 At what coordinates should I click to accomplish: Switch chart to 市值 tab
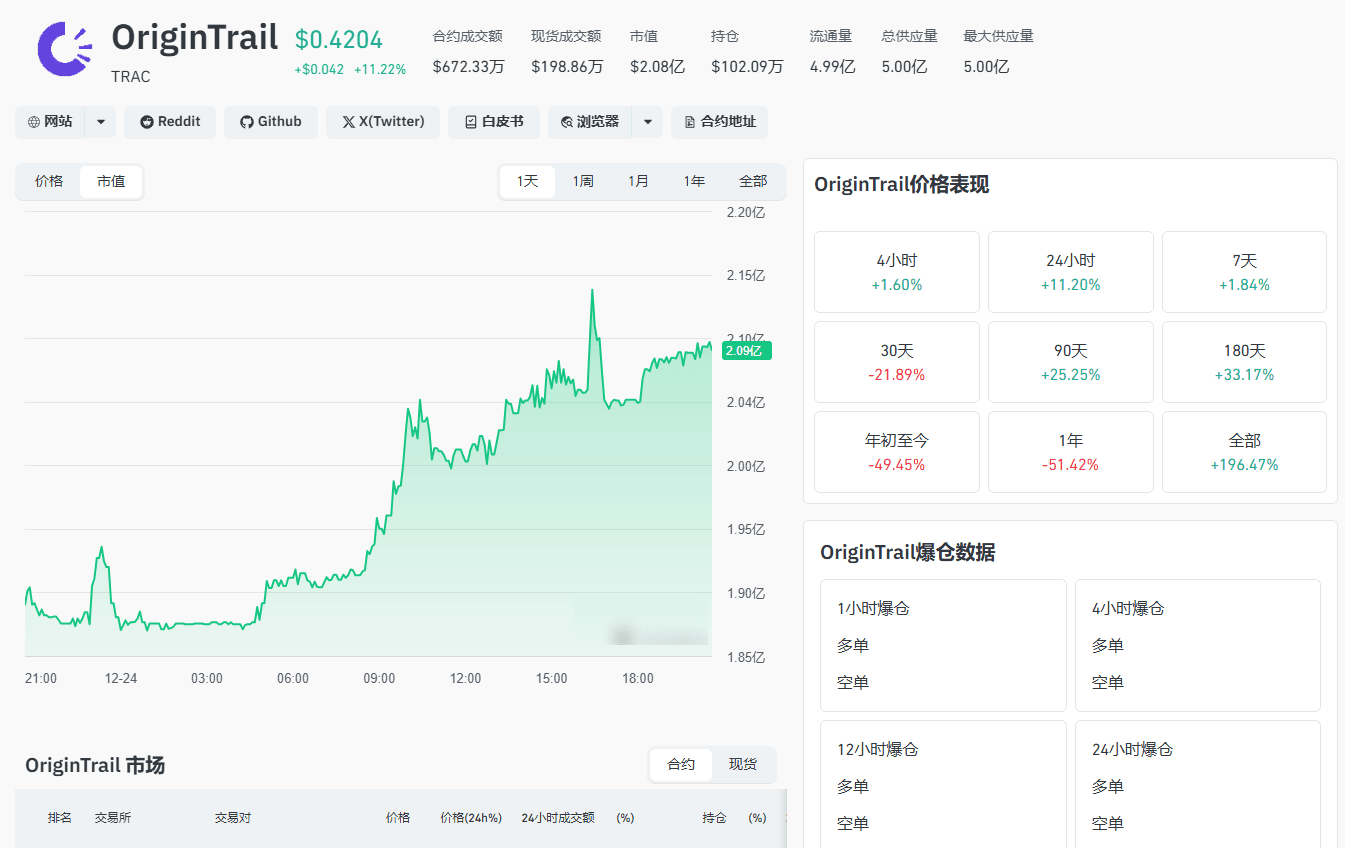111,182
